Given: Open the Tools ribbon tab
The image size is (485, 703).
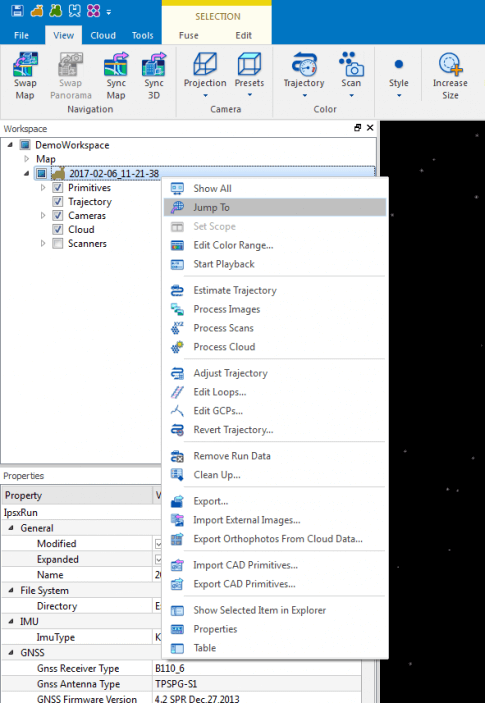Looking at the screenshot, I should pos(143,35).
